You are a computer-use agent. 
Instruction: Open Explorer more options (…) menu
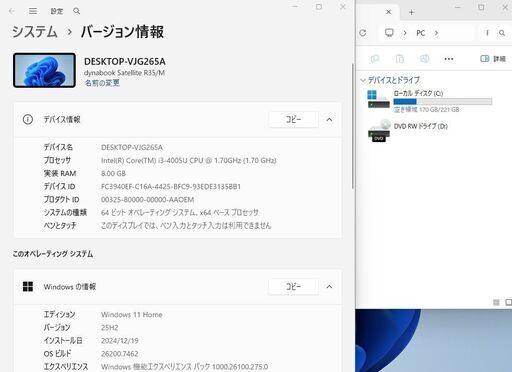449,59
